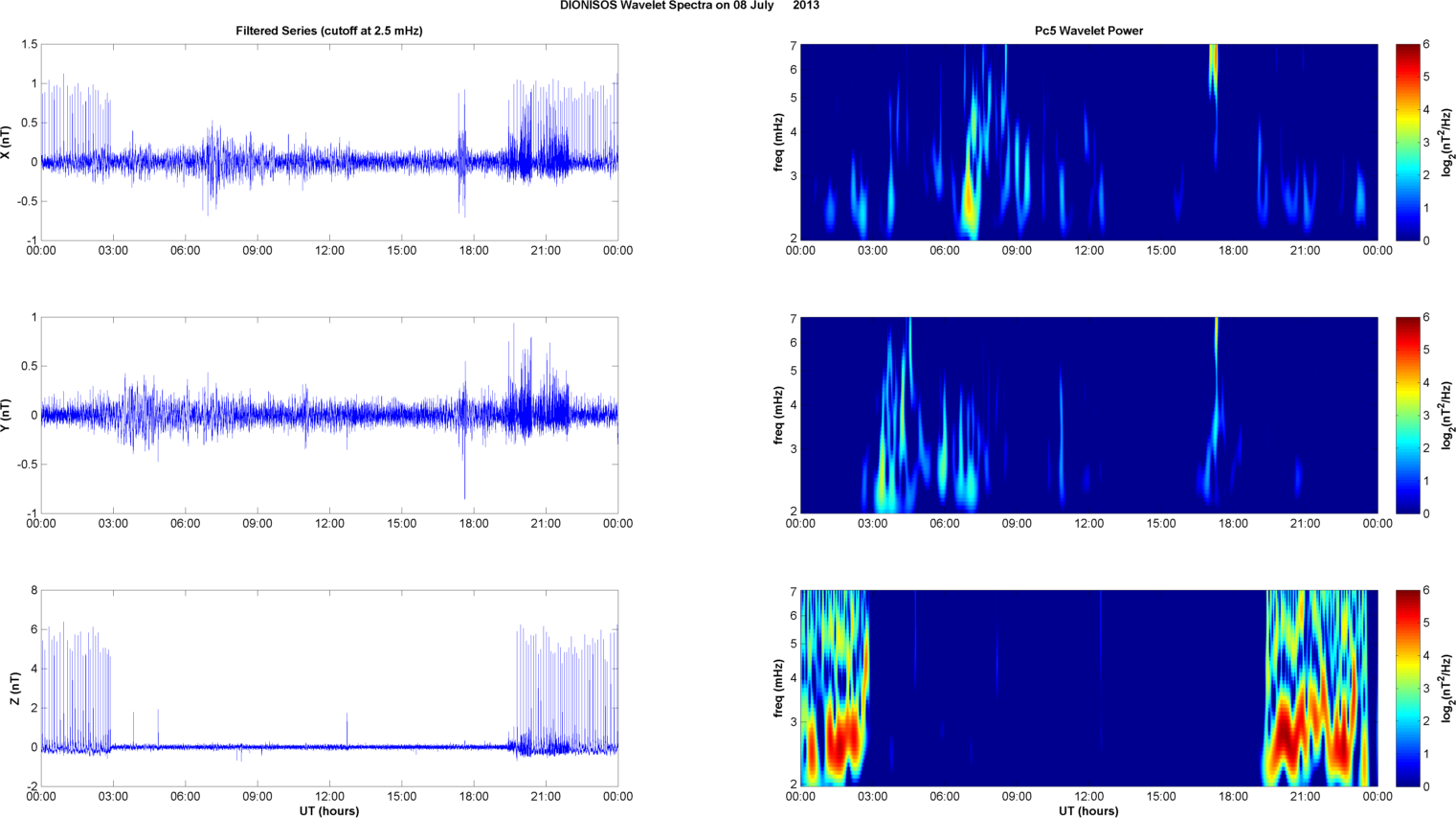
Task: Click the colorbar beside the Y wavelet spectrogram
Action: [1407, 416]
